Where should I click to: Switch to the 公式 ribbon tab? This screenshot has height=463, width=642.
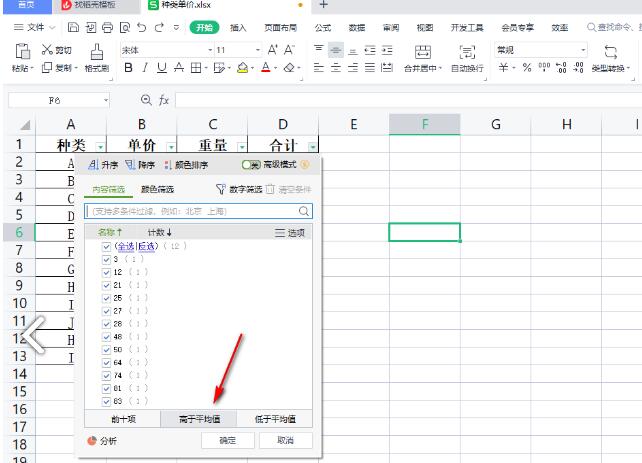point(323,27)
